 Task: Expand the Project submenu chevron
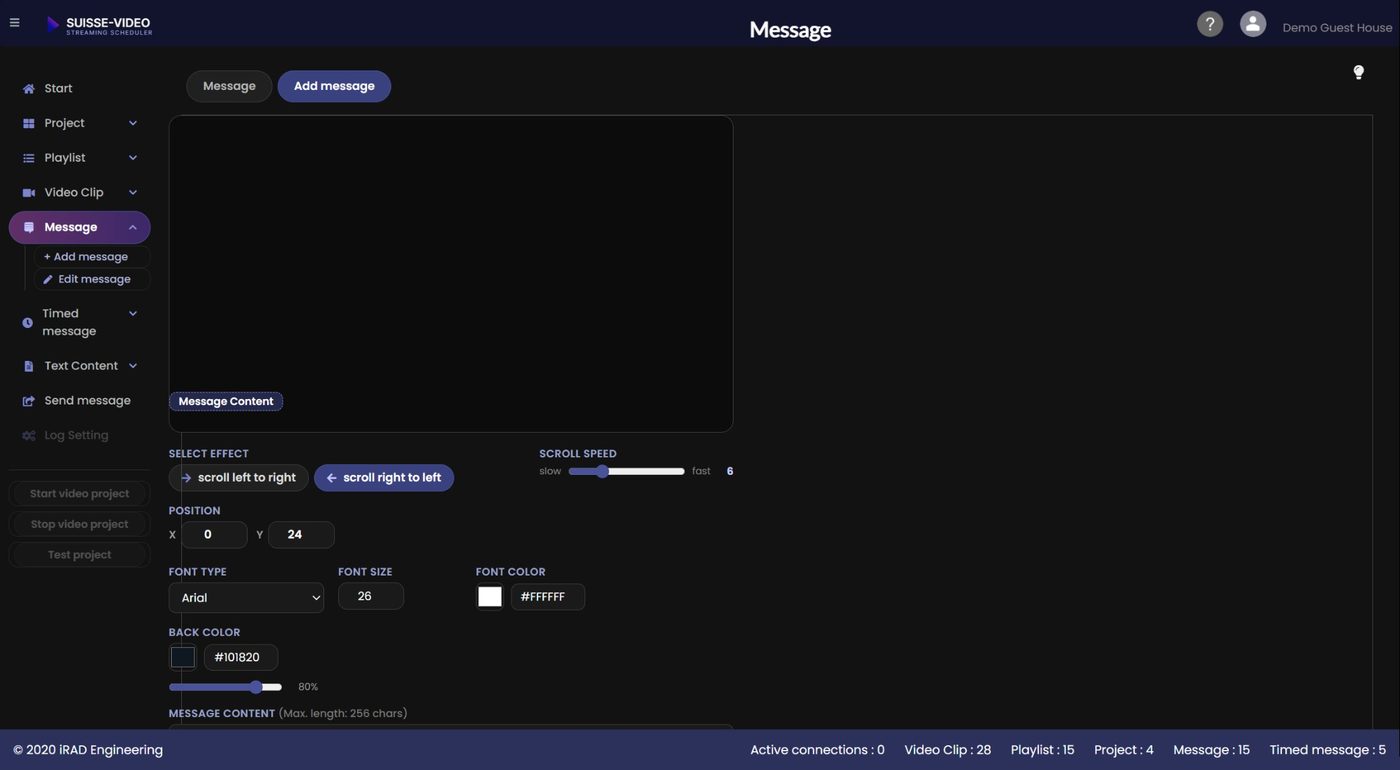coord(133,123)
